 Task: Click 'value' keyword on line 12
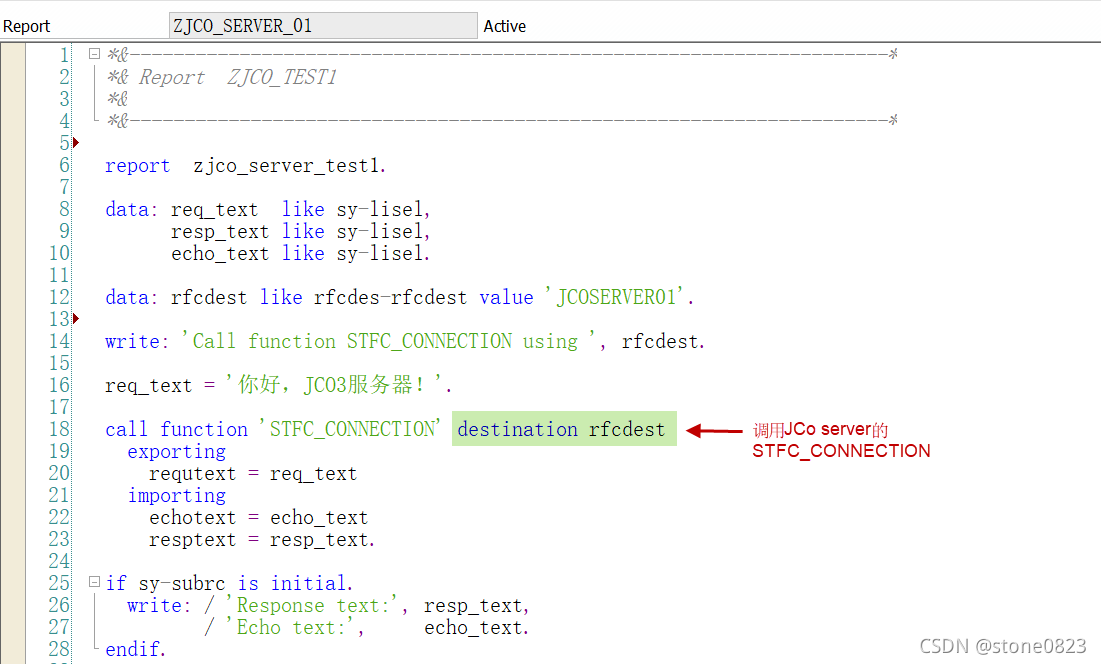[x=506, y=298]
